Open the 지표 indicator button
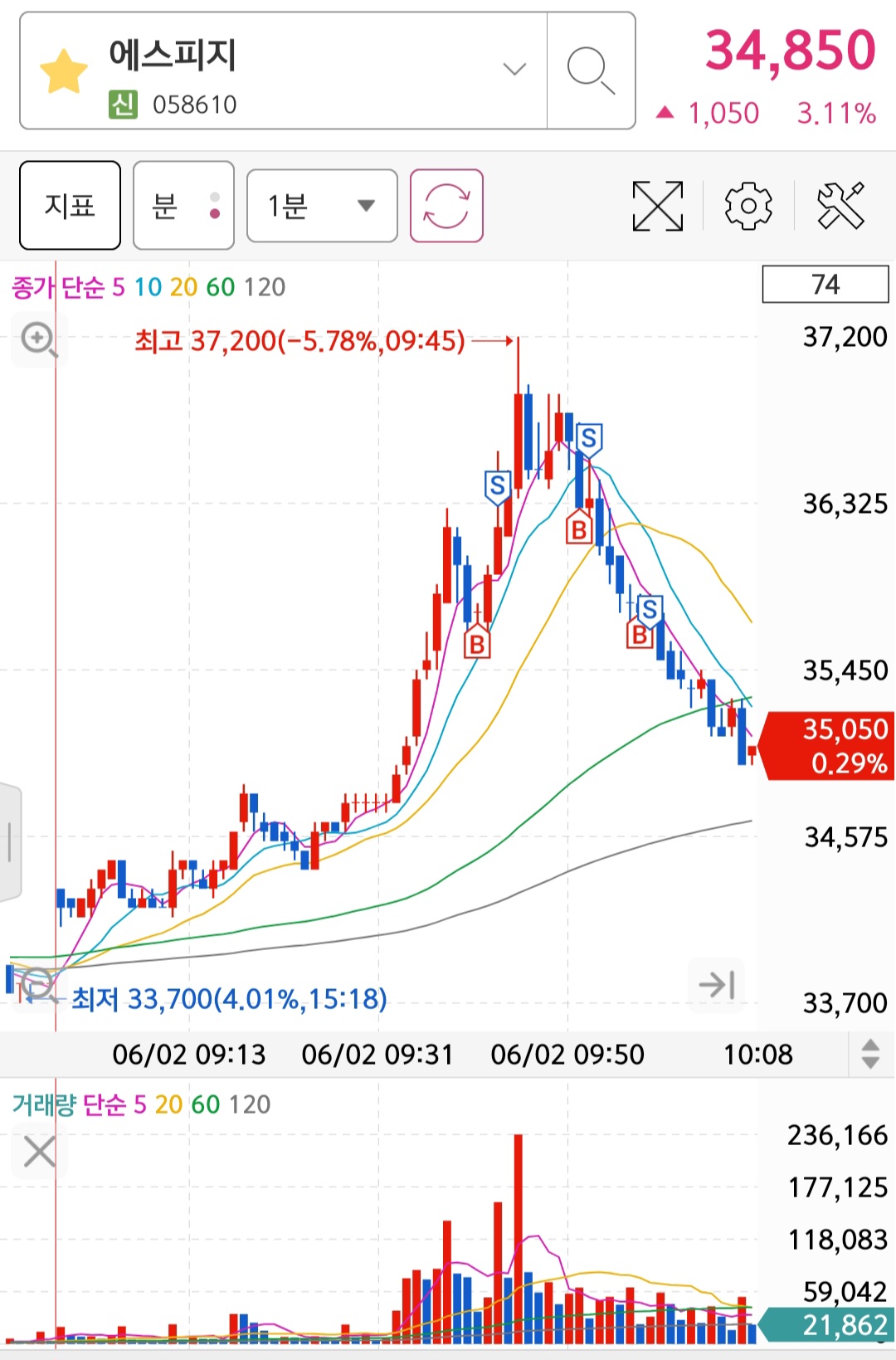 pos(71,206)
